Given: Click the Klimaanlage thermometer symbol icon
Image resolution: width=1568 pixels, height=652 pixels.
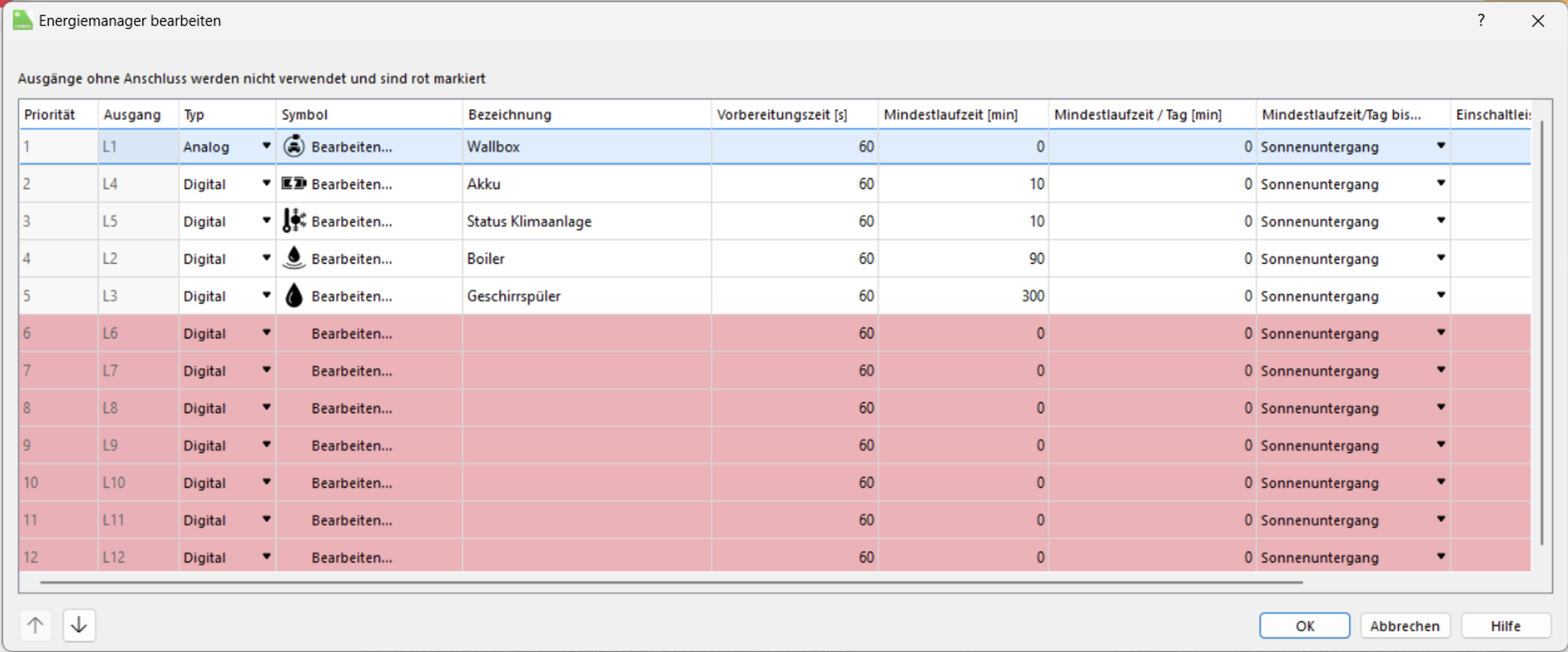Looking at the screenshot, I should coord(294,220).
